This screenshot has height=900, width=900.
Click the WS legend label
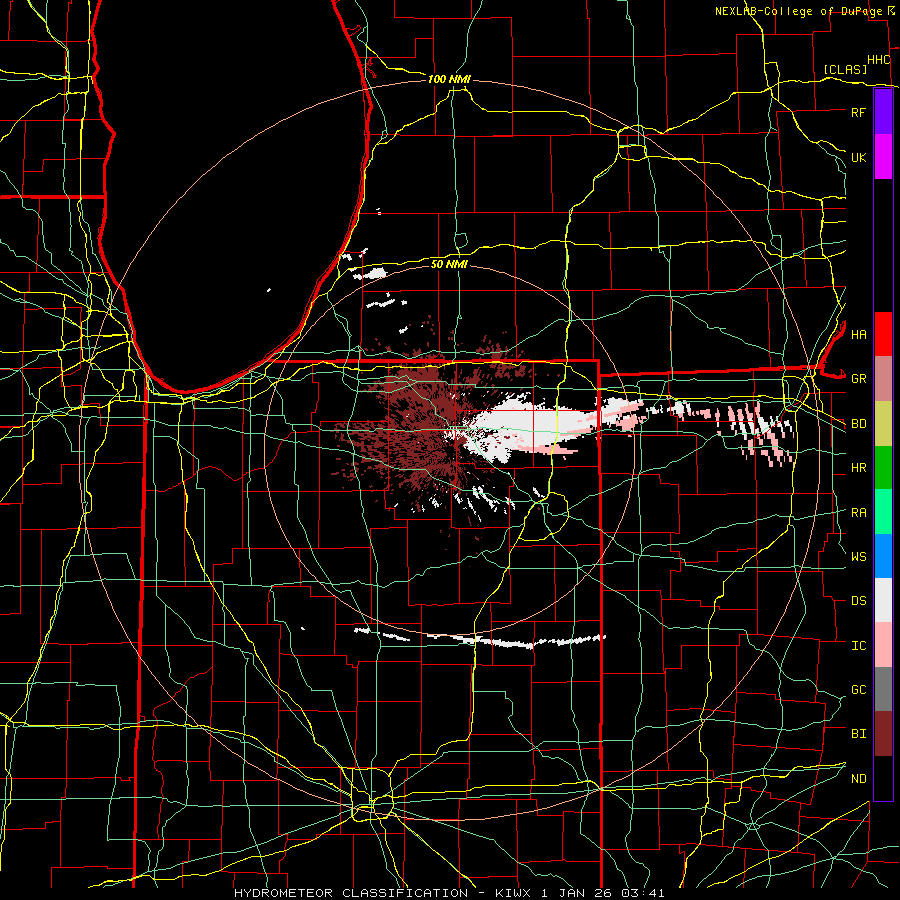858,557
